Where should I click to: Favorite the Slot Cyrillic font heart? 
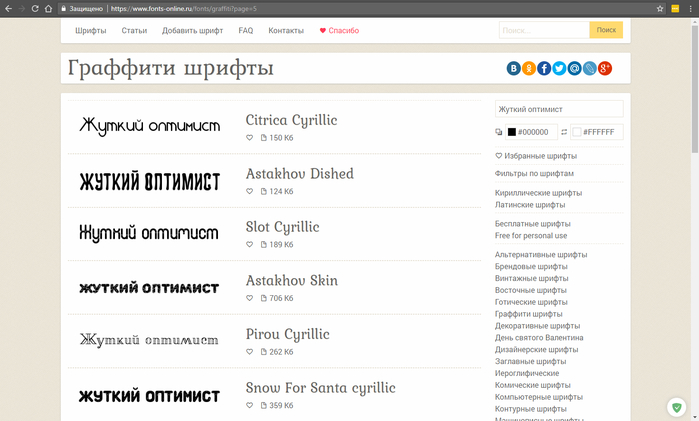tap(250, 244)
